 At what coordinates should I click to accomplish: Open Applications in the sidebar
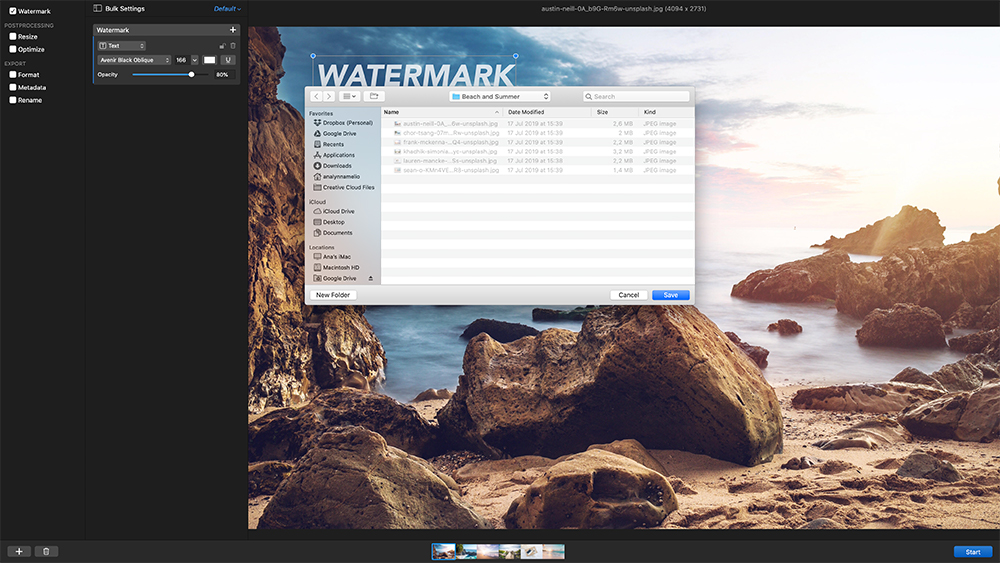(x=334, y=155)
